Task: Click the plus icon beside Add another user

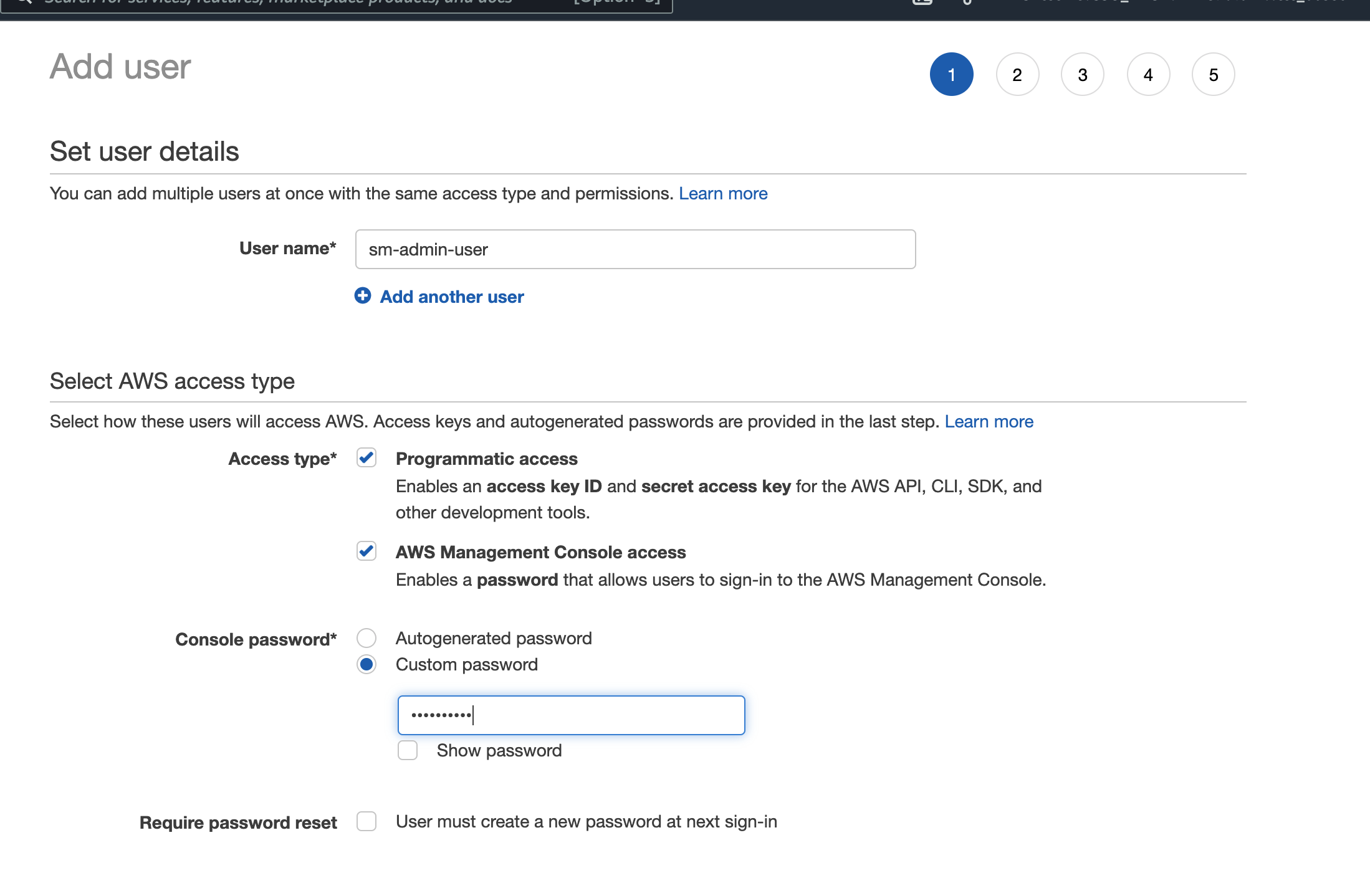Action: (x=363, y=296)
